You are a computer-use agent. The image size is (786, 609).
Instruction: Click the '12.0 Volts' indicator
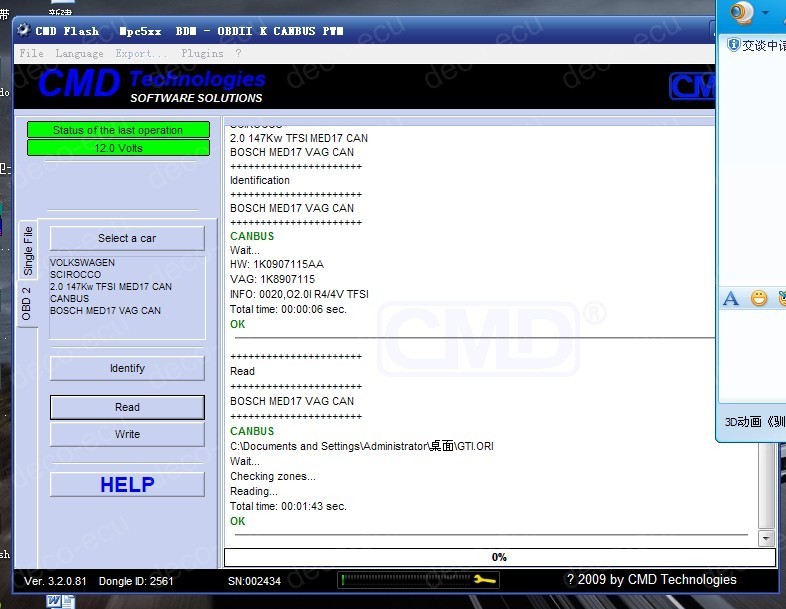(118, 148)
